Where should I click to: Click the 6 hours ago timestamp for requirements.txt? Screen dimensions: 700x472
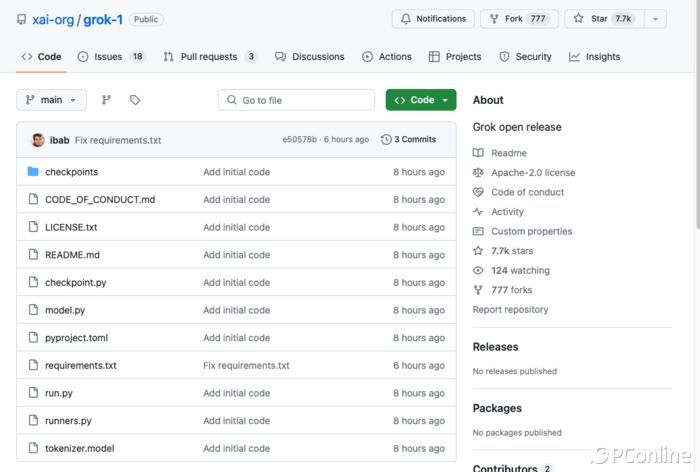point(419,366)
